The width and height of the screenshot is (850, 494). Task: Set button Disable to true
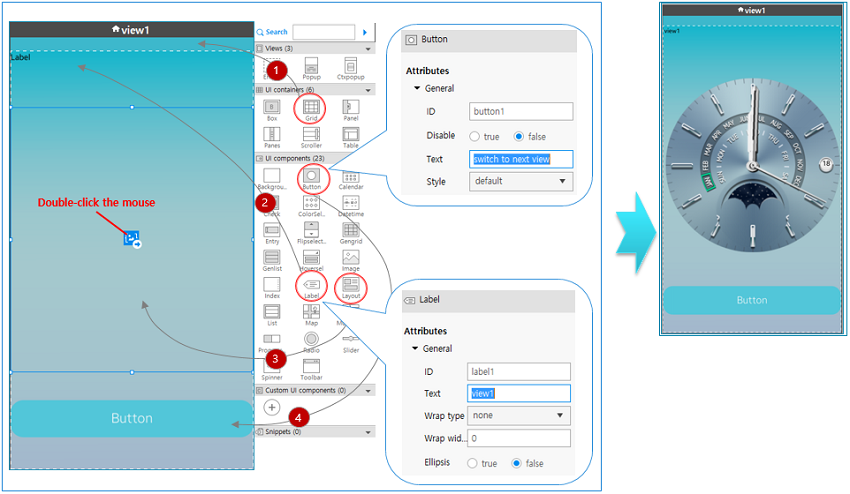475,136
